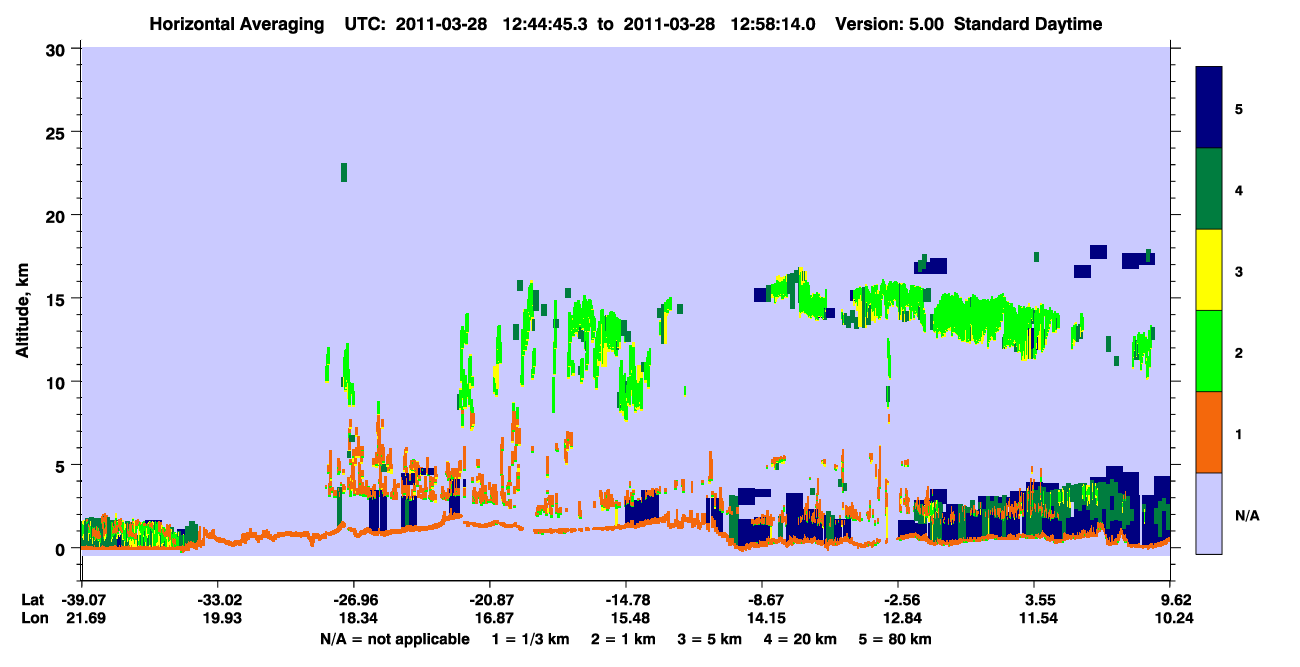Click the y-axis tick label 10
This screenshot has width=1300, height=667.
(58, 382)
